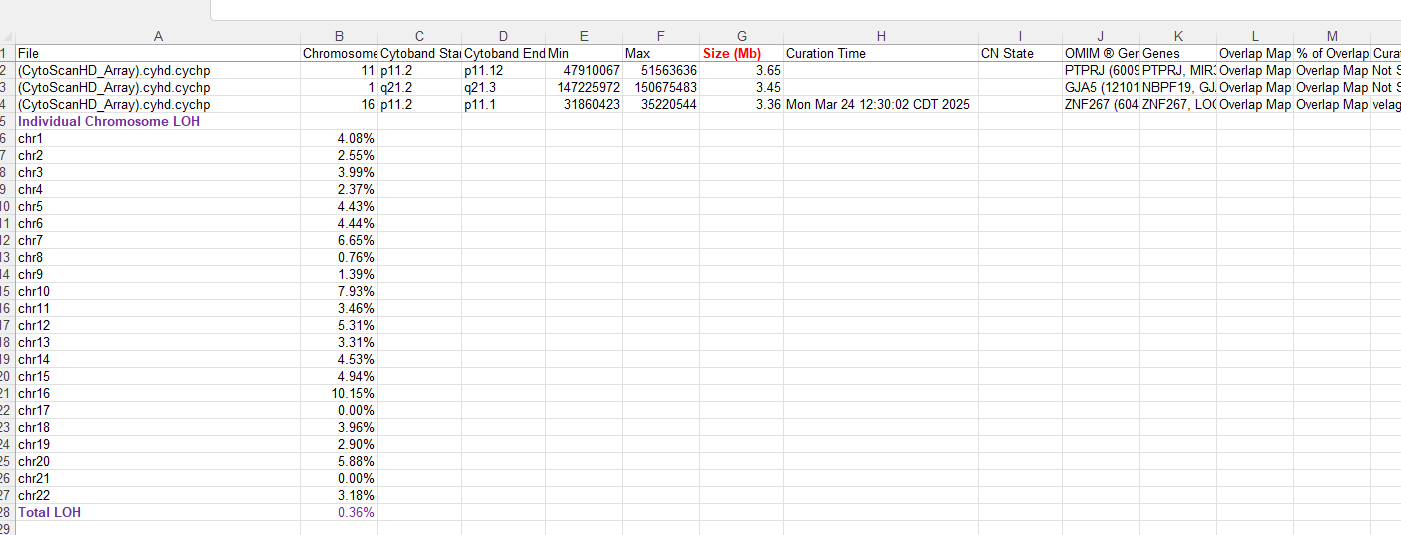Select cytoband cell 'q21.2'
This screenshot has height=535, width=1401.
tap(419, 87)
